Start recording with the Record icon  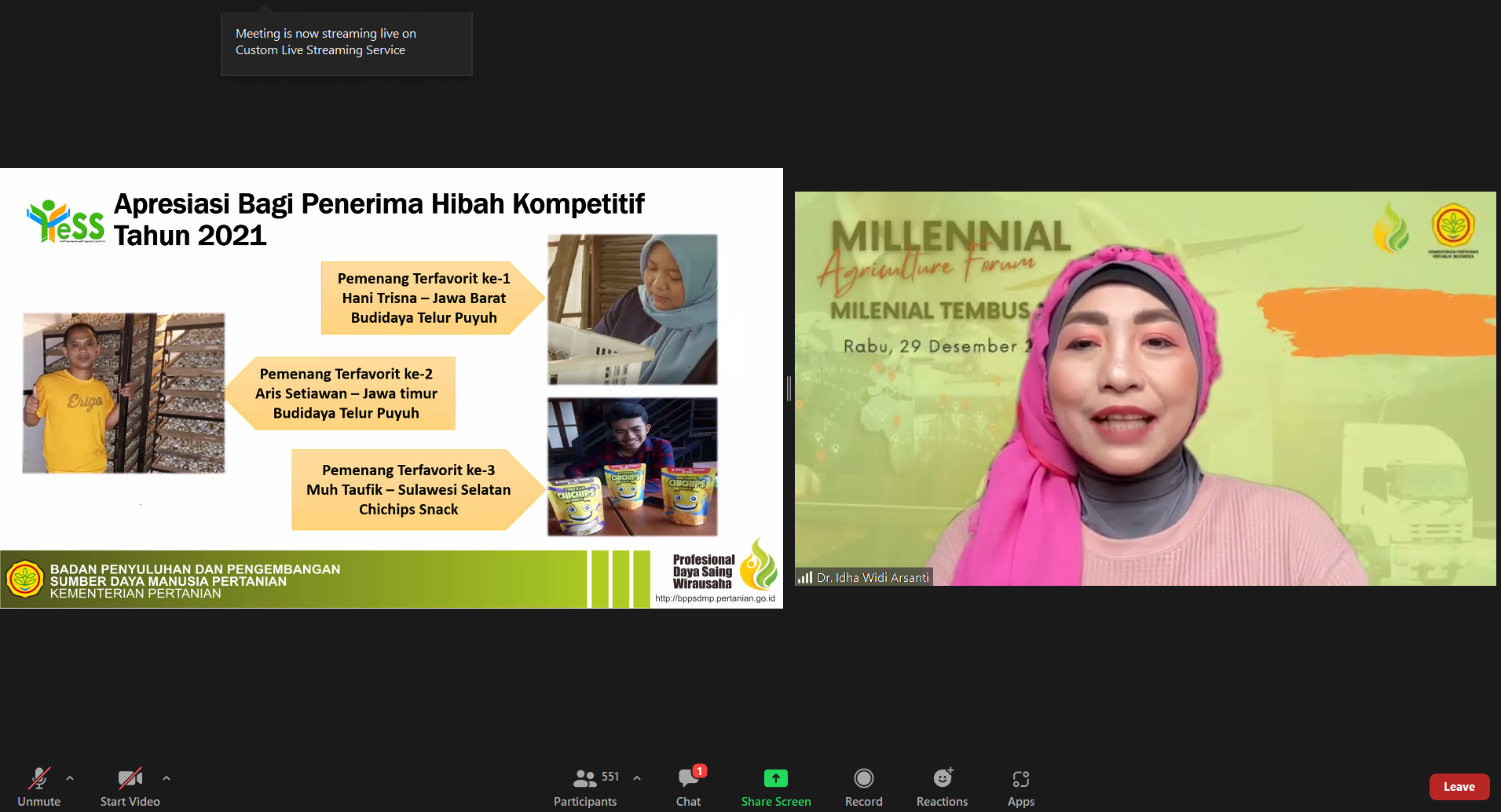(x=864, y=778)
